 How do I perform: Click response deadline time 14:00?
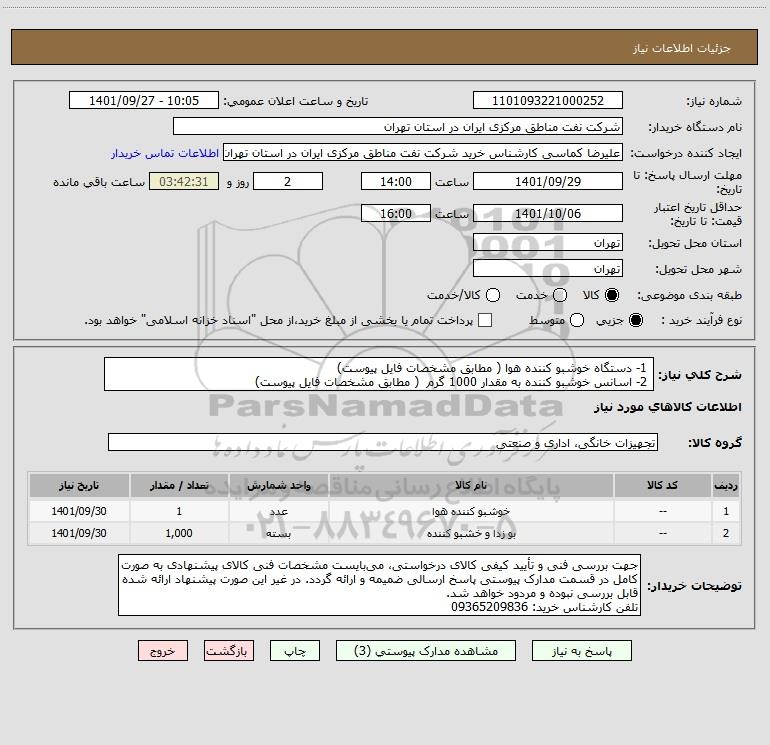click(396, 181)
